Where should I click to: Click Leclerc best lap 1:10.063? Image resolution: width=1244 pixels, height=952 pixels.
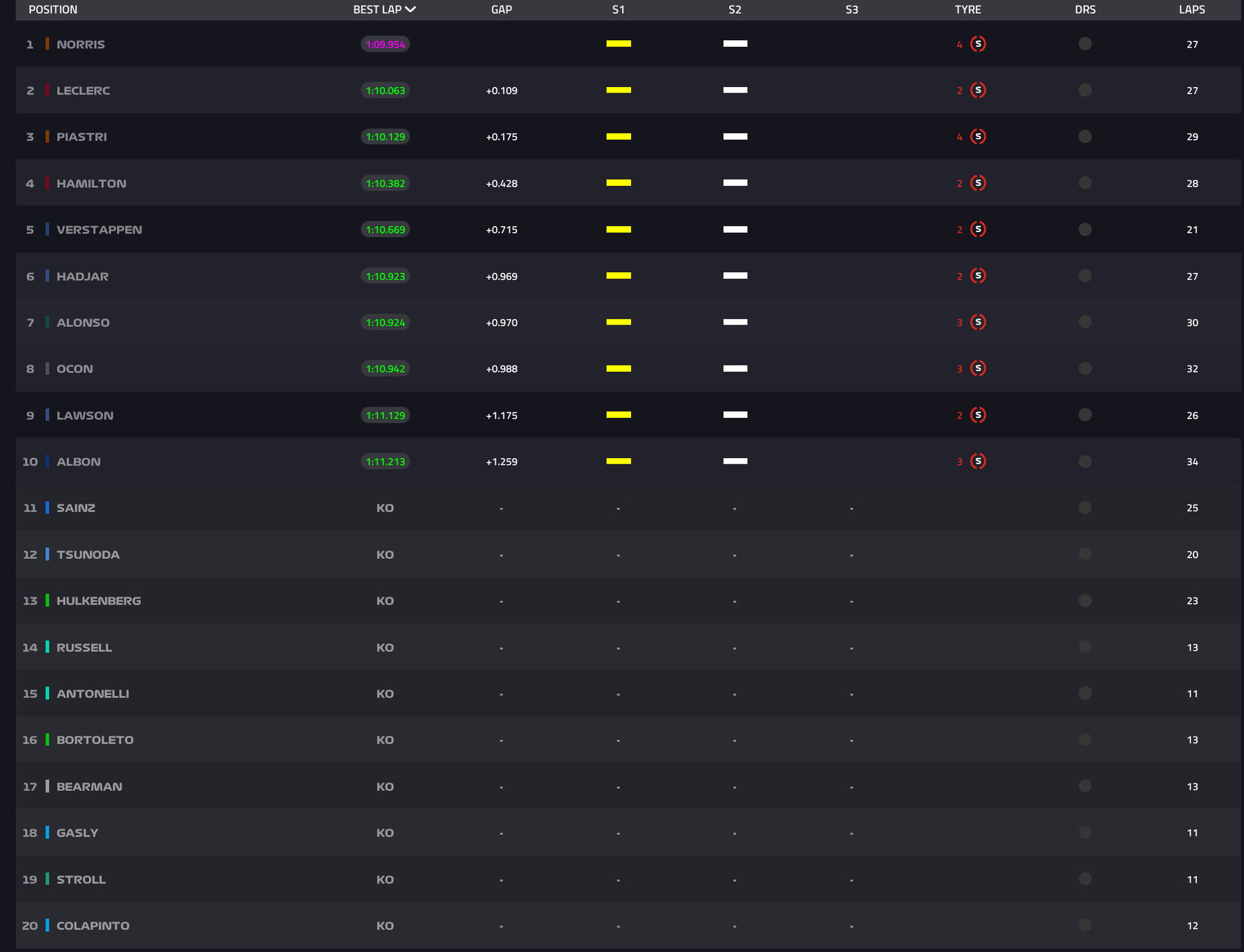coord(386,91)
